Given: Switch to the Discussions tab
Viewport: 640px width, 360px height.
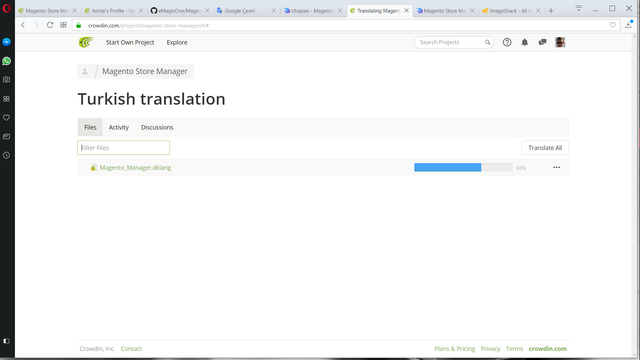Looking at the screenshot, I should coord(157,127).
